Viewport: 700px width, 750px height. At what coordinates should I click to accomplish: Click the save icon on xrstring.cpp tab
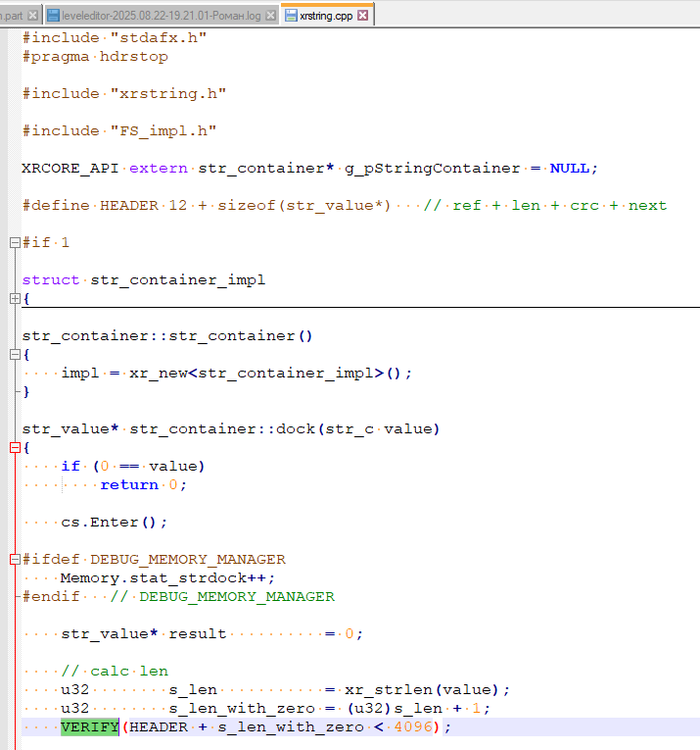290,16
